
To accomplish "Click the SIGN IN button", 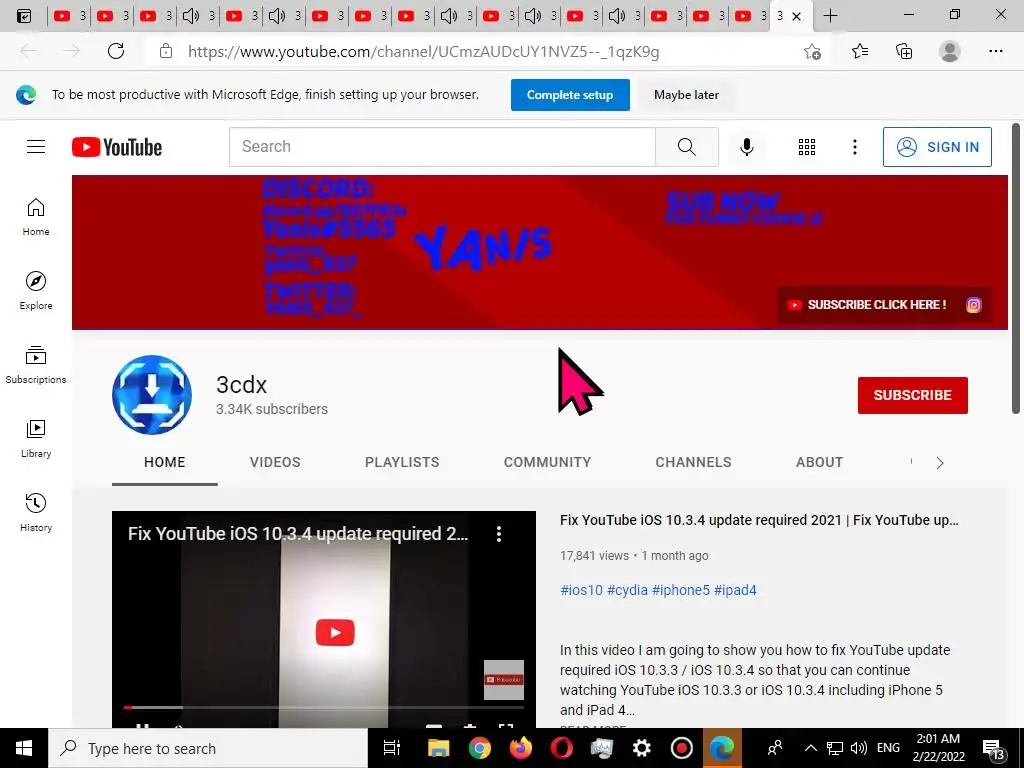I will click(x=937, y=147).
